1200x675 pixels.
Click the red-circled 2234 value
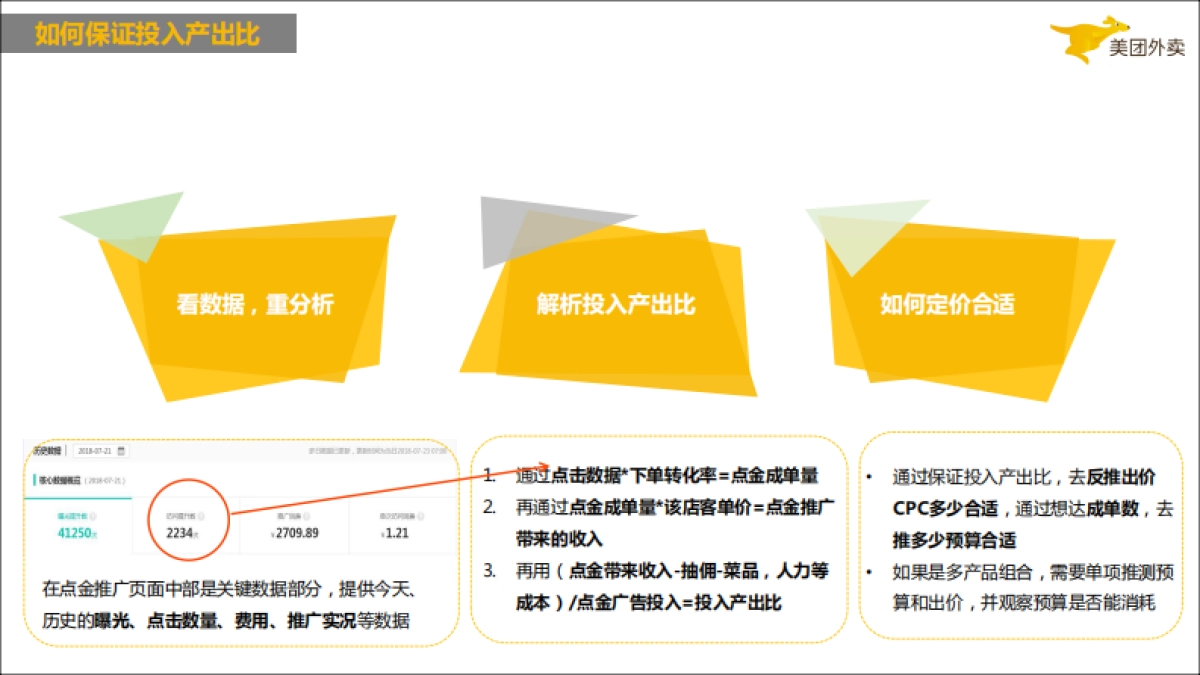(181, 532)
